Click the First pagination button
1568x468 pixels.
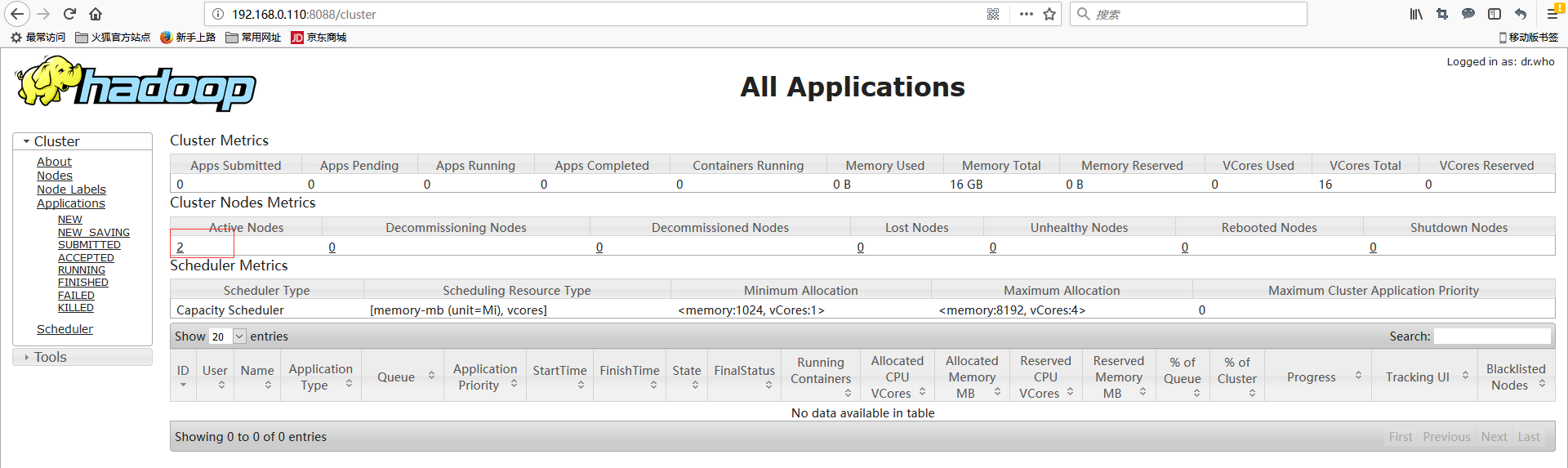point(1401,437)
